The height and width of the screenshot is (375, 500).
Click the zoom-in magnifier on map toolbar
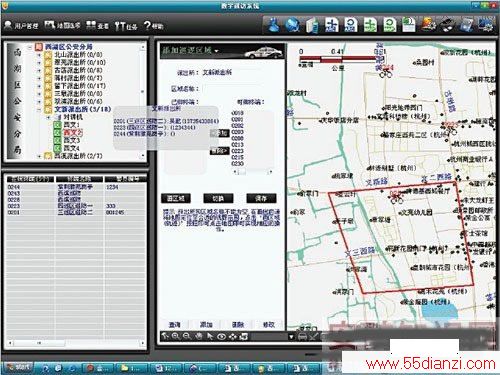pyautogui.click(x=176, y=336)
